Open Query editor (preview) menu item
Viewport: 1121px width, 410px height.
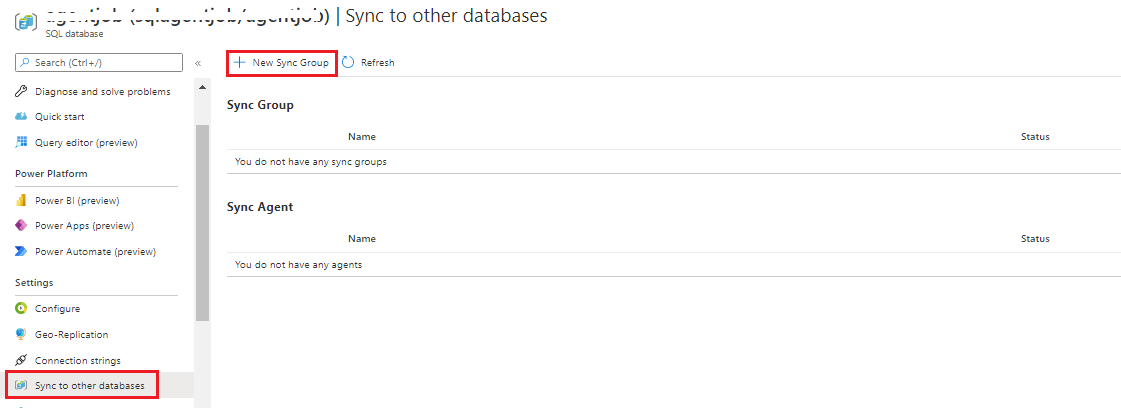click(86, 143)
